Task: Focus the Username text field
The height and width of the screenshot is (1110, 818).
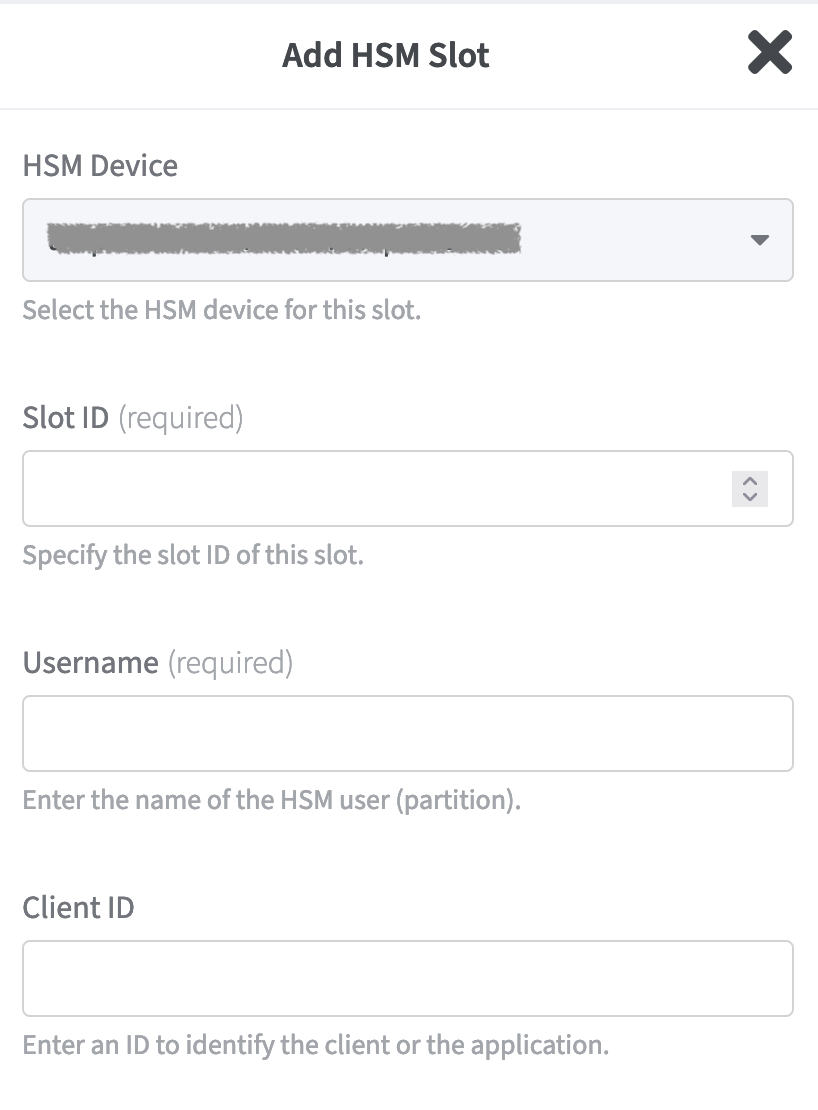Action: 407,734
